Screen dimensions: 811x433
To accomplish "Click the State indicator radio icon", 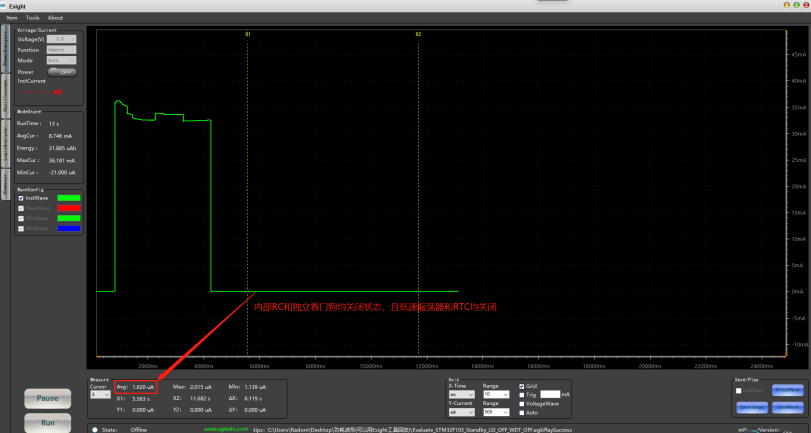I will pos(95,429).
